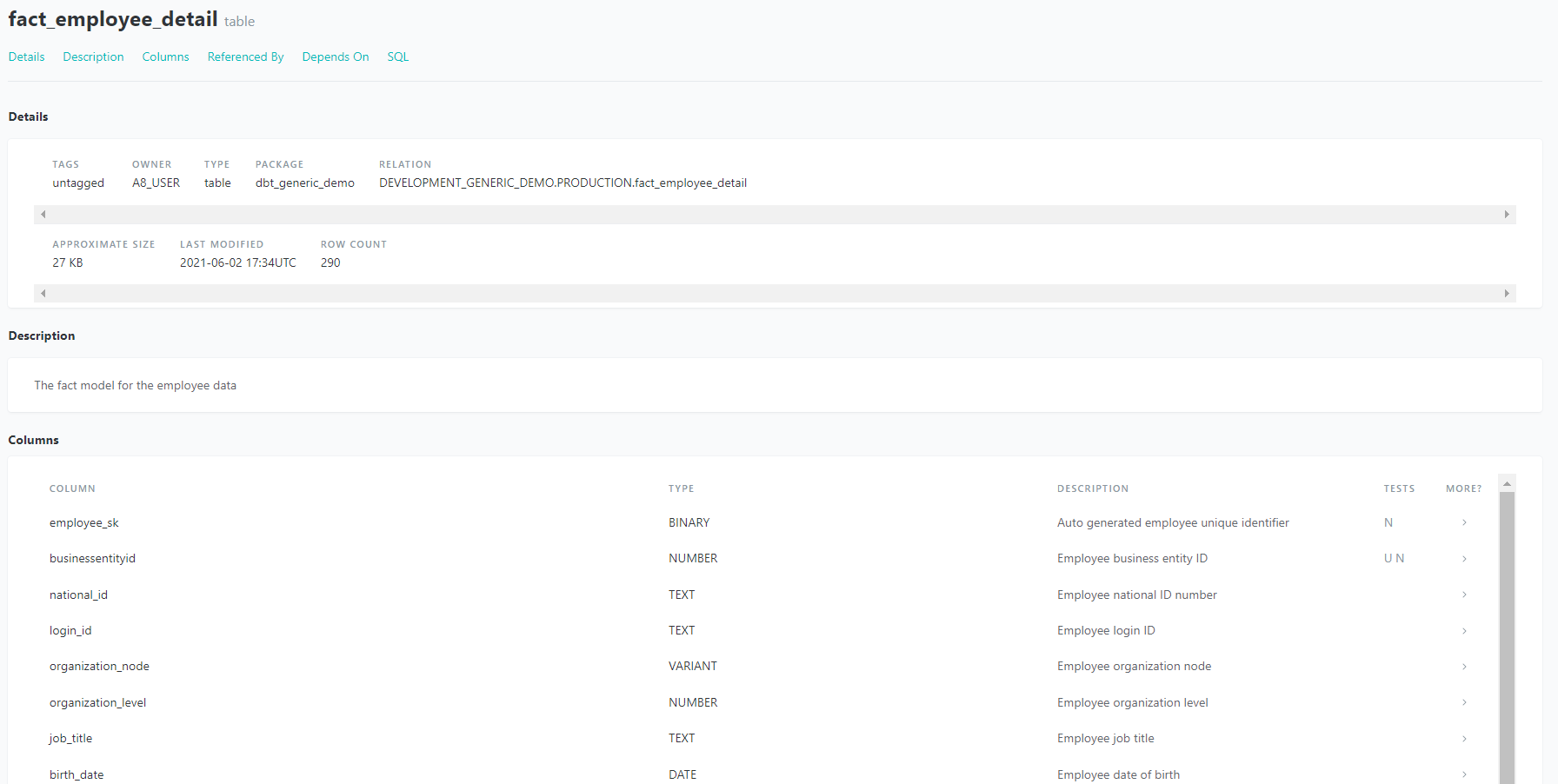1558x784 pixels.
Task: Click the employee_sk column name
Action: (83, 522)
